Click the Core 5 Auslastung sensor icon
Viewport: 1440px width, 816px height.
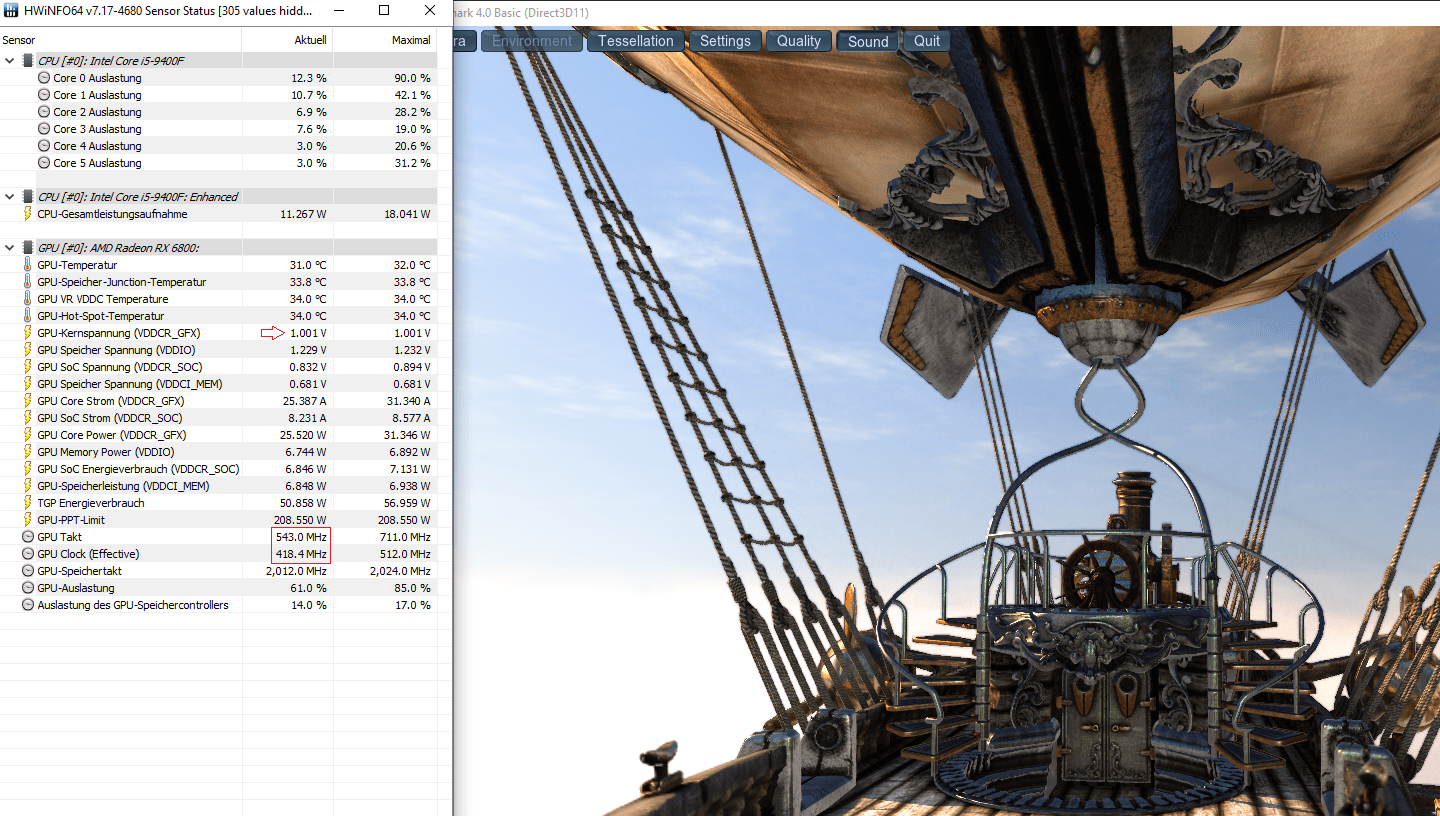[44, 163]
